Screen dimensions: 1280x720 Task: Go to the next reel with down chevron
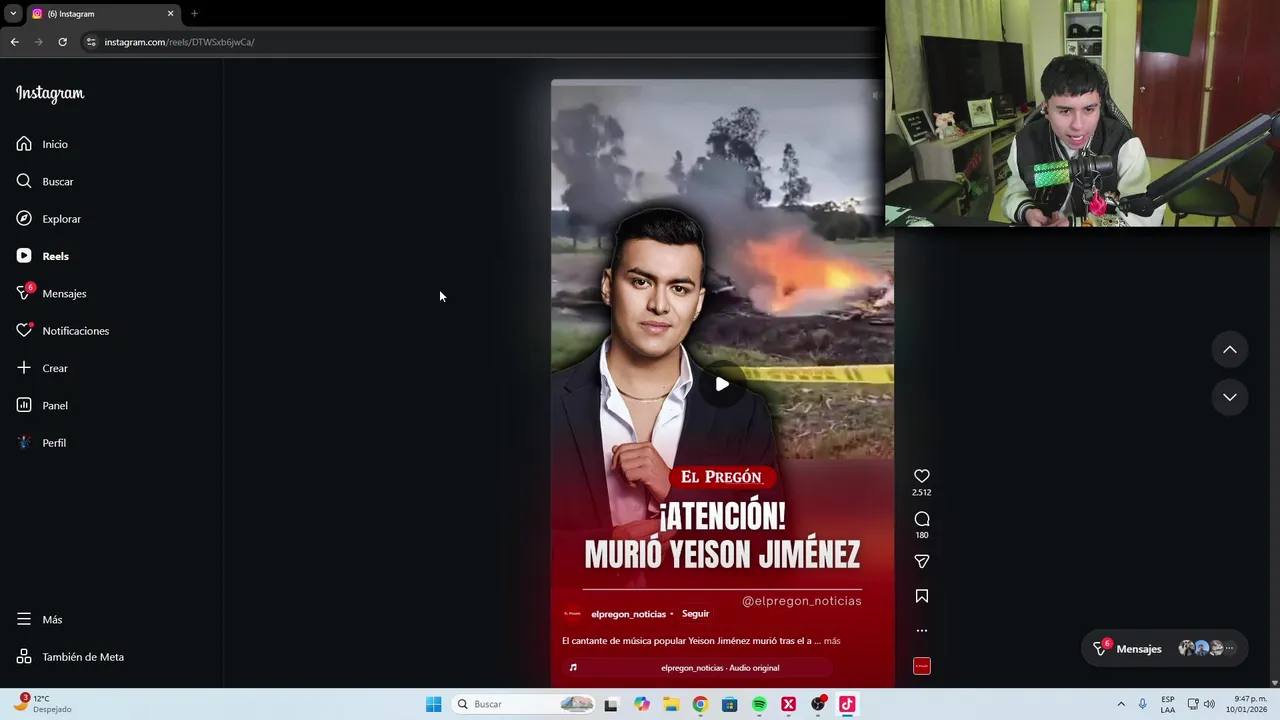click(1230, 397)
